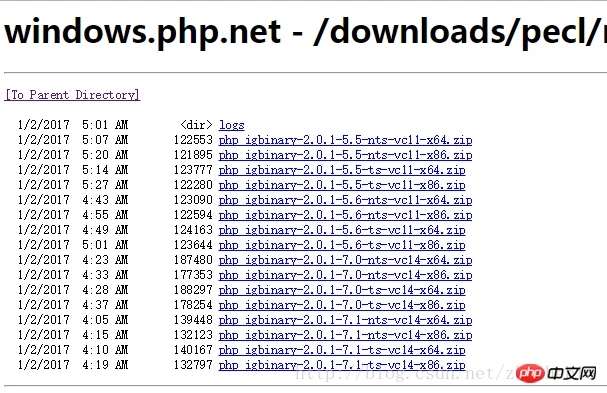
Task: Select the 4:19 AM timestamp
Action: pyautogui.click(x=105, y=365)
